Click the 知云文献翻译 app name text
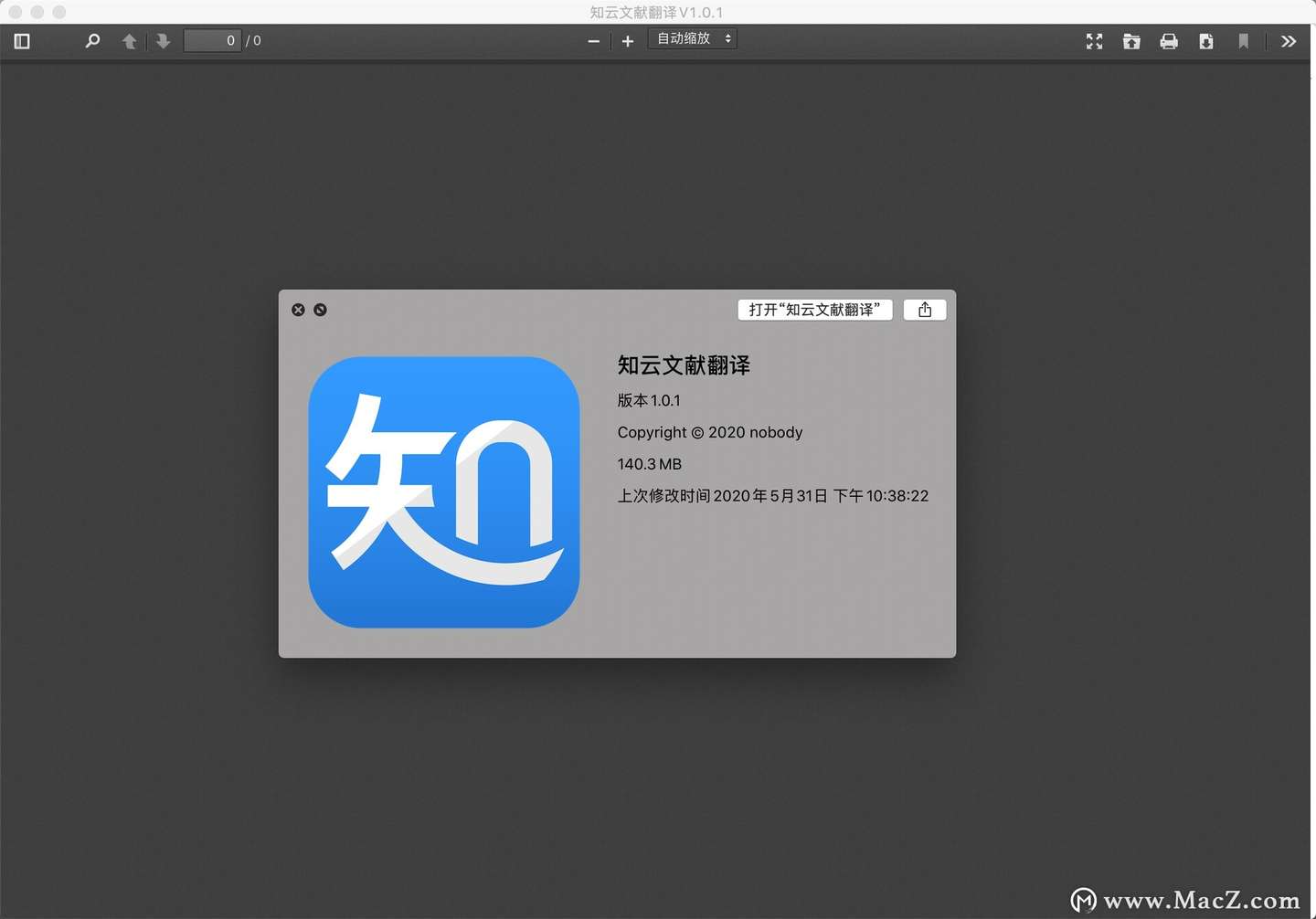Image resolution: width=1316 pixels, height=919 pixels. click(684, 365)
